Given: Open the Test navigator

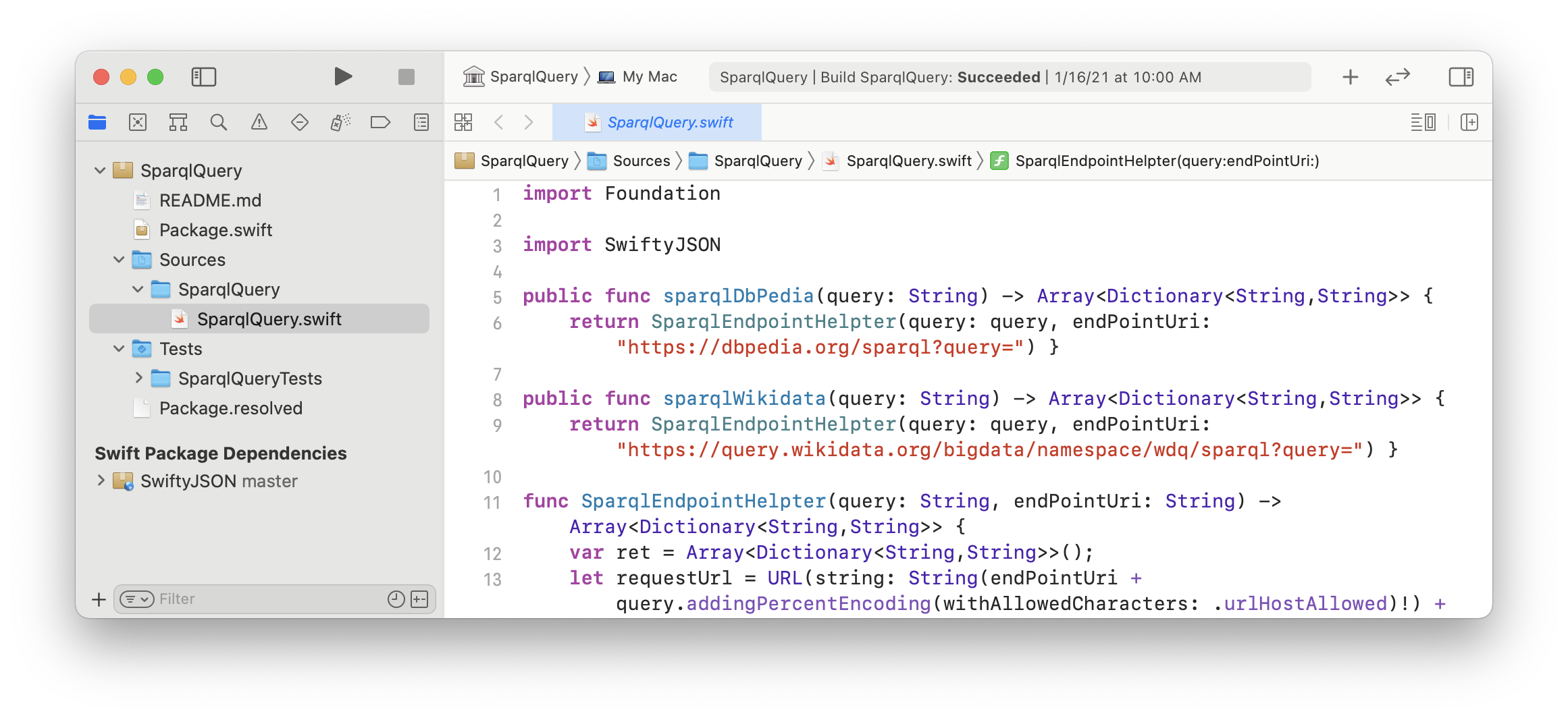Looking at the screenshot, I should click(x=299, y=122).
